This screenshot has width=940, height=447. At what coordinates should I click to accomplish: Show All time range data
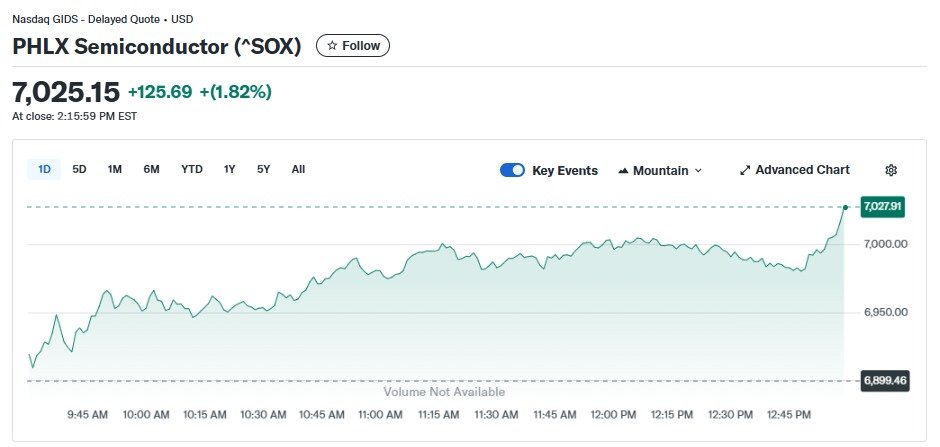298,169
